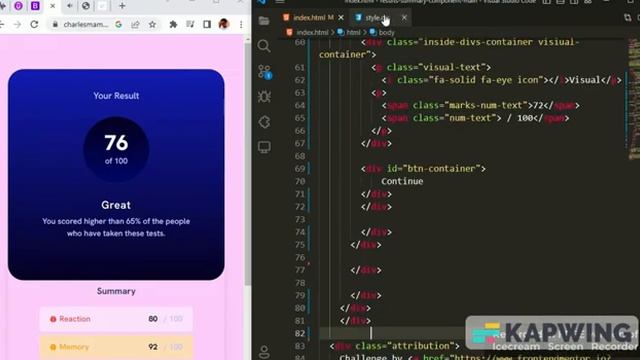Click the 'Great' heading in the result card
The image size is (640, 360).
click(116, 205)
